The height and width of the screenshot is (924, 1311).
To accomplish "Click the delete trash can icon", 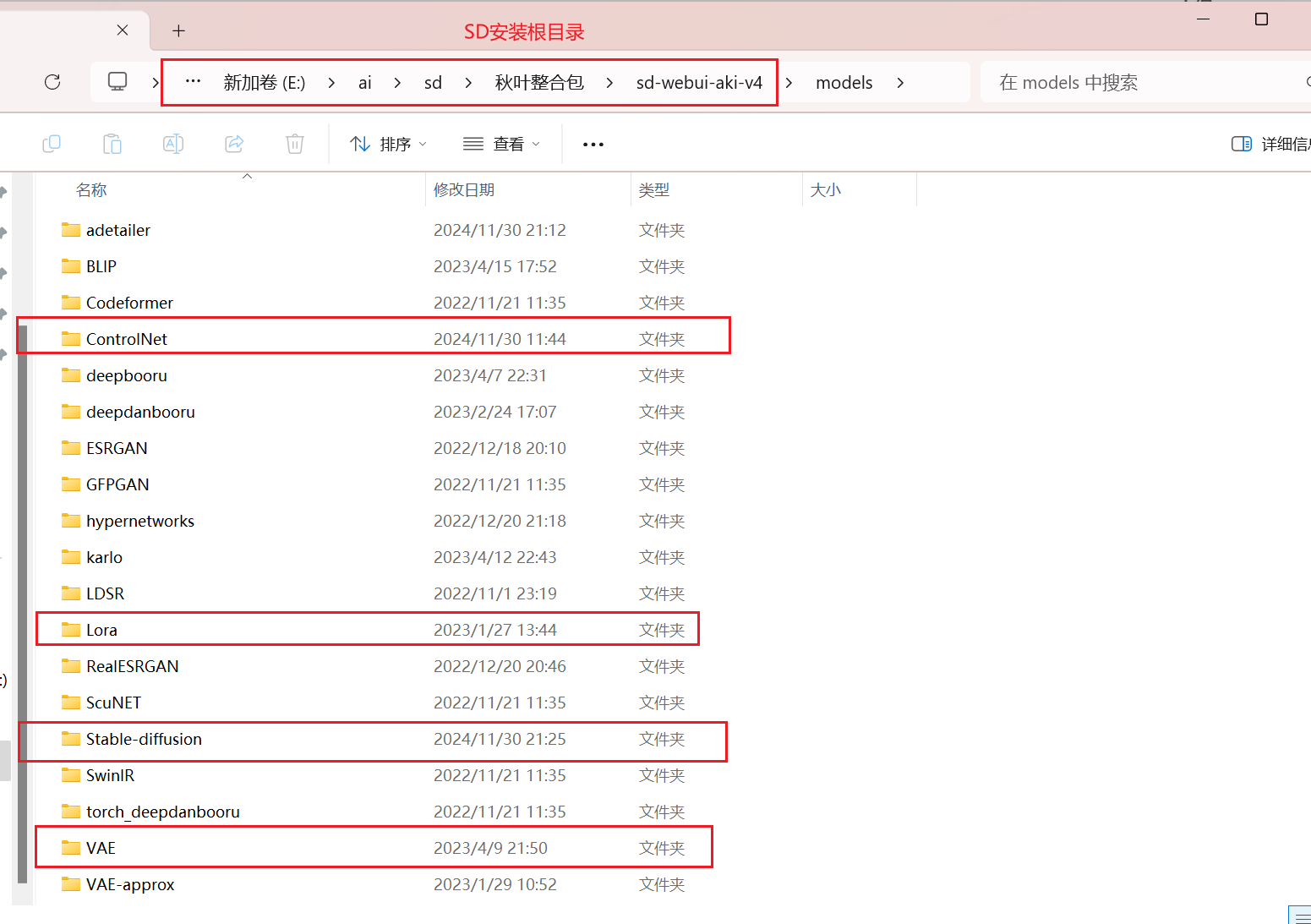I will (x=295, y=144).
